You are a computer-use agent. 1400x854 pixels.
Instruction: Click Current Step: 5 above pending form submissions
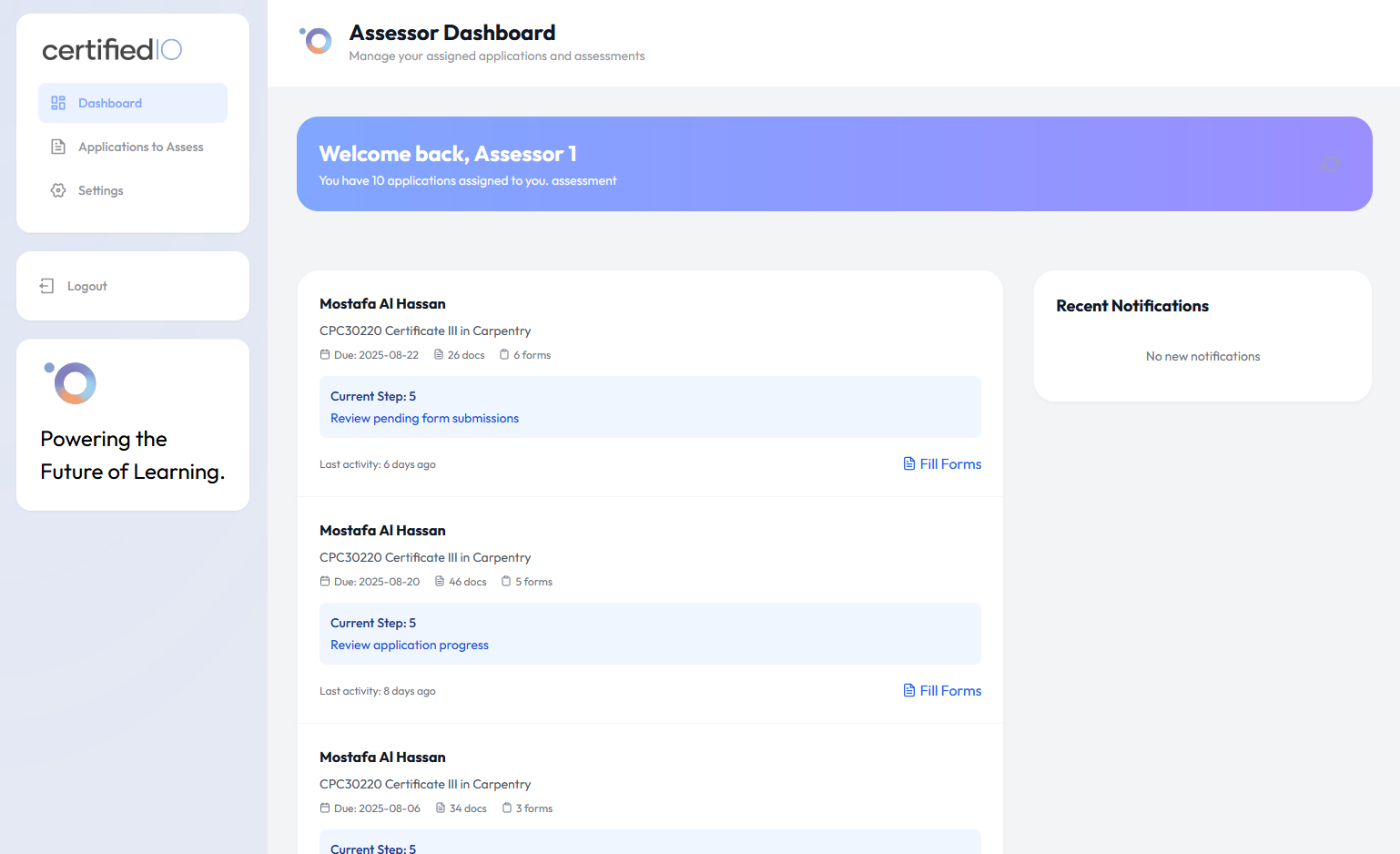(373, 397)
